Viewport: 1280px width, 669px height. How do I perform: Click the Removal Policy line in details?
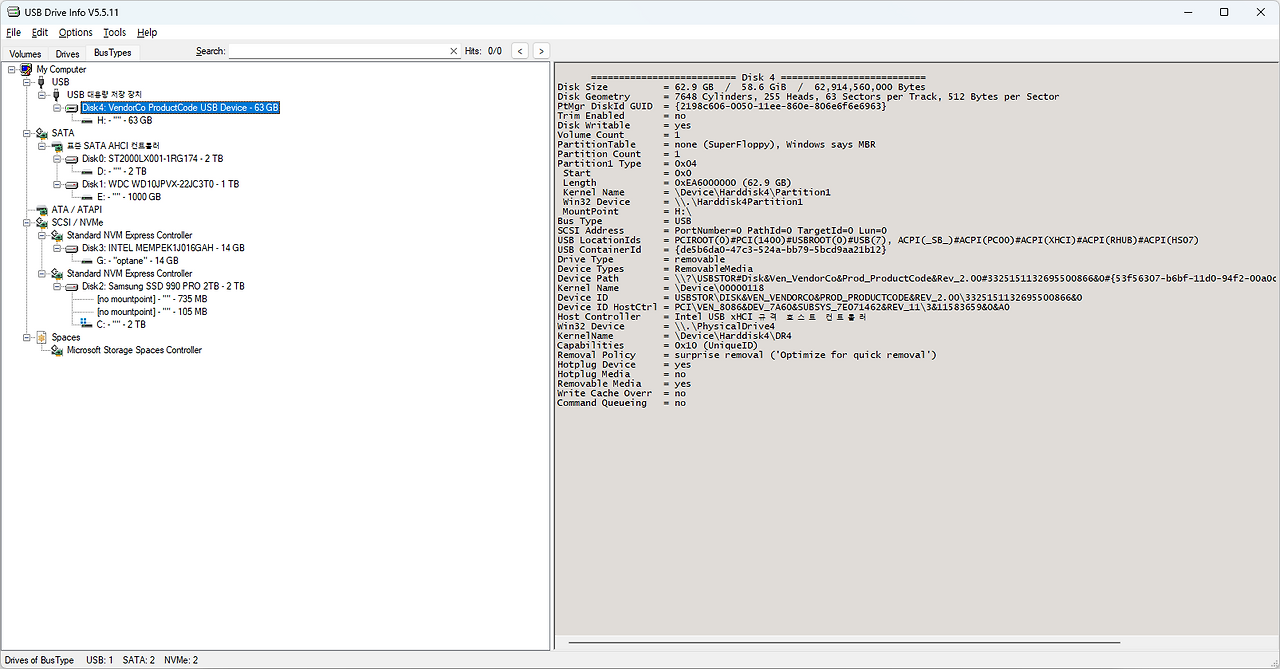pyautogui.click(x=746, y=355)
